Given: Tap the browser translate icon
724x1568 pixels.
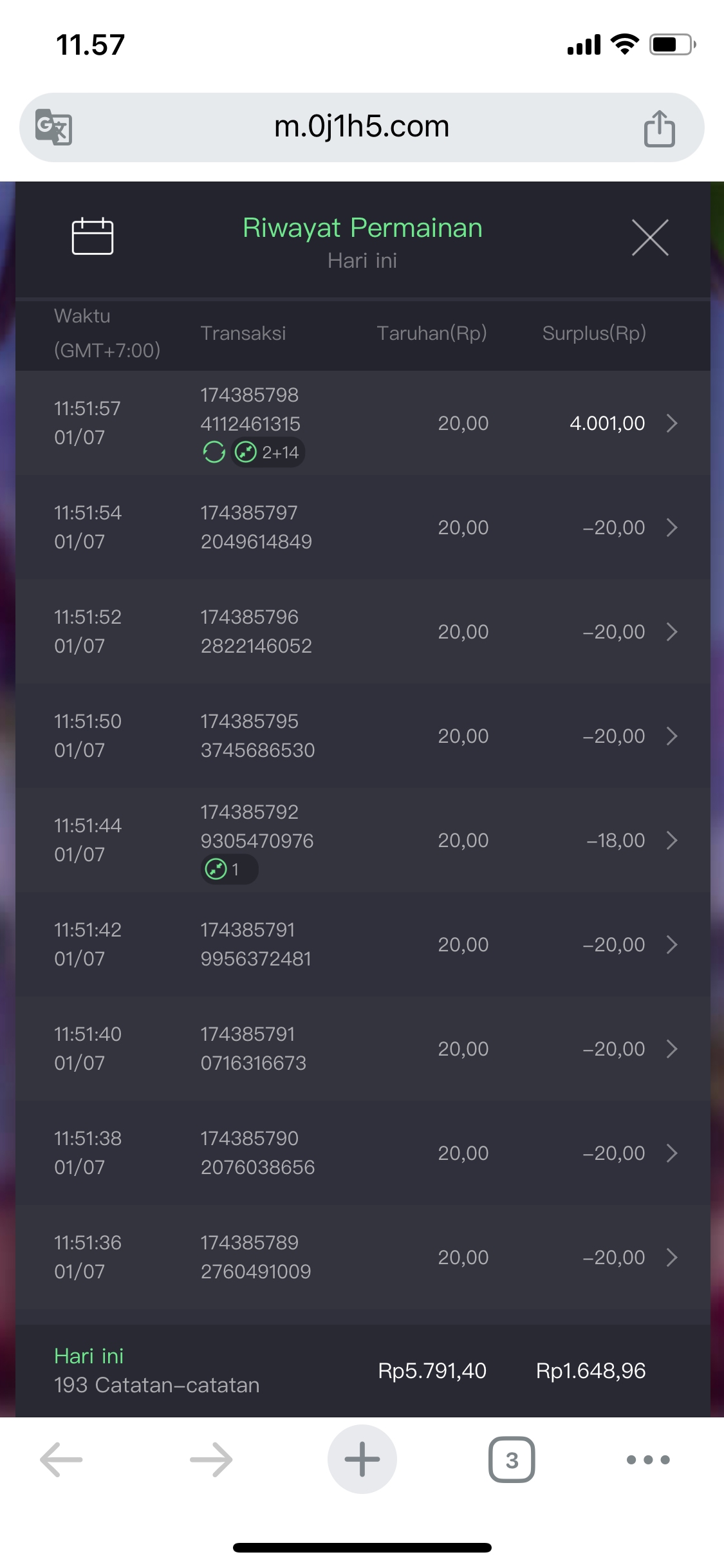Looking at the screenshot, I should tap(53, 127).
